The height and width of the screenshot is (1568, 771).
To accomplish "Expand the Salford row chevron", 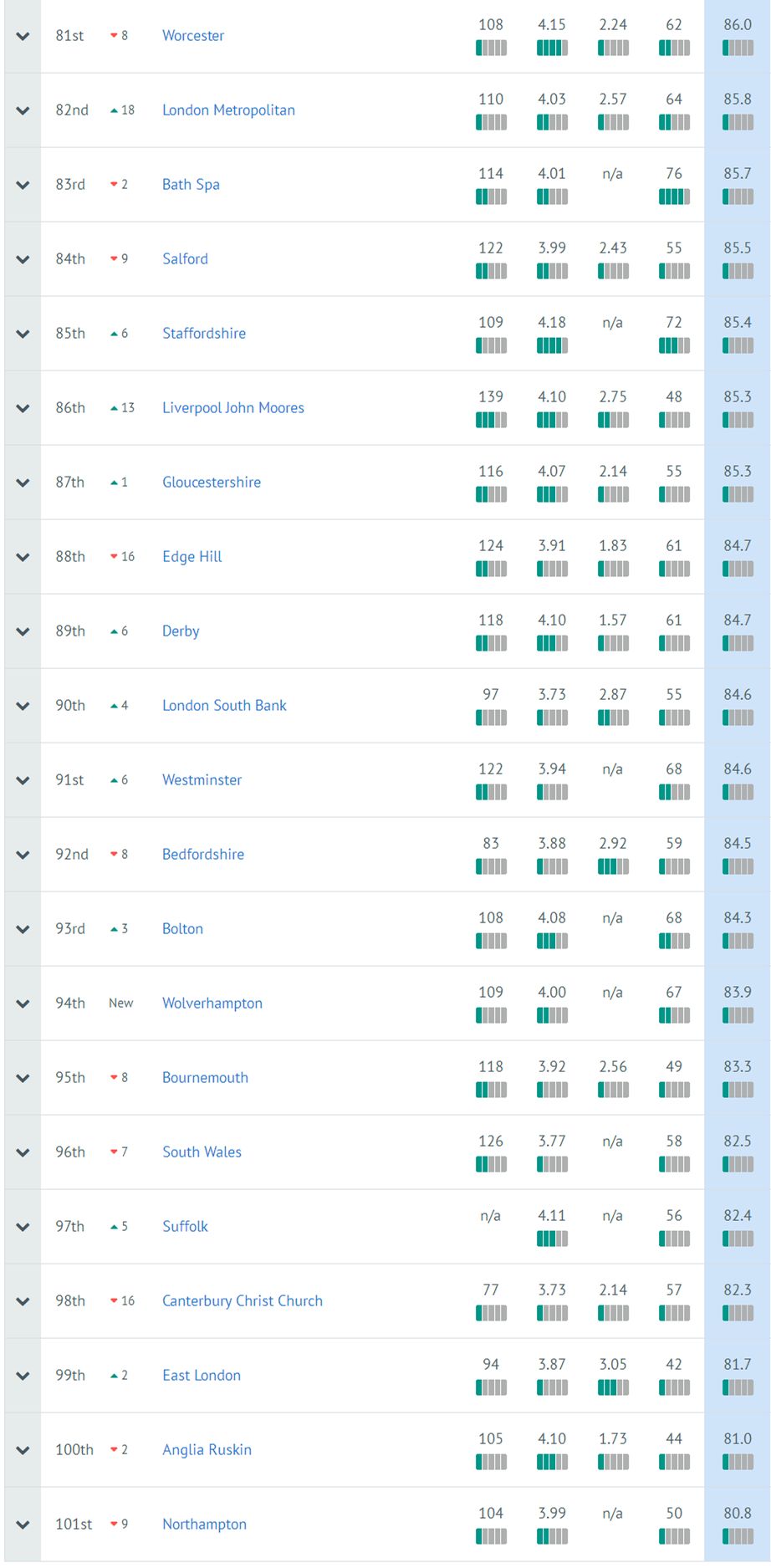I will tap(23, 259).
